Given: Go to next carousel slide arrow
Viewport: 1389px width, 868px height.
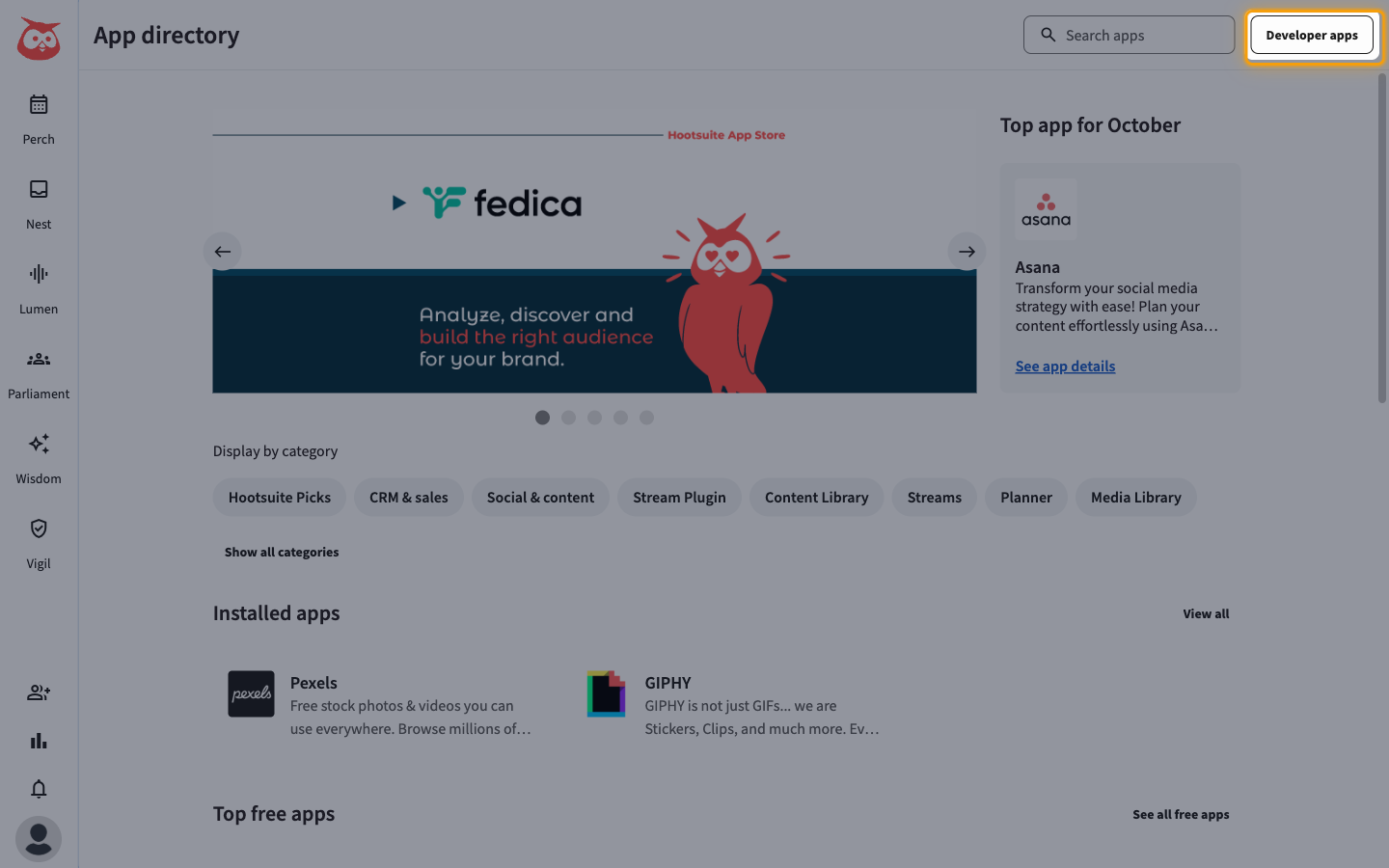Looking at the screenshot, I should coord(967,252).
